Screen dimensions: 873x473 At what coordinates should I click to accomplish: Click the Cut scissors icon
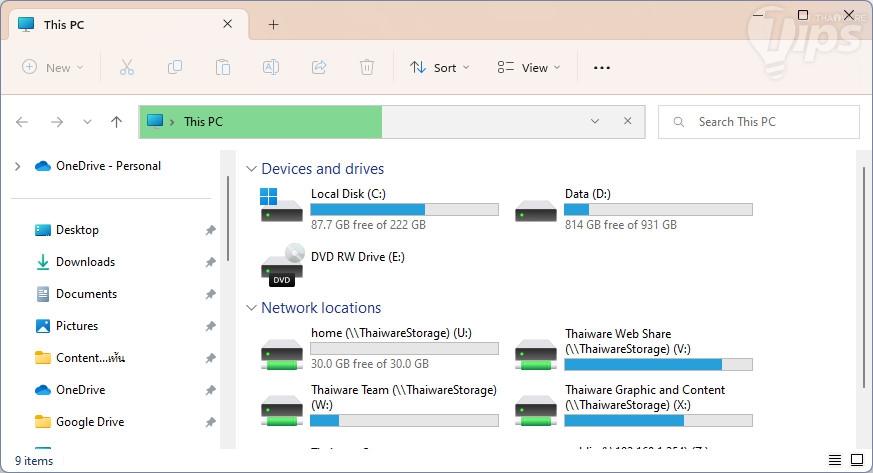(126, 67)
